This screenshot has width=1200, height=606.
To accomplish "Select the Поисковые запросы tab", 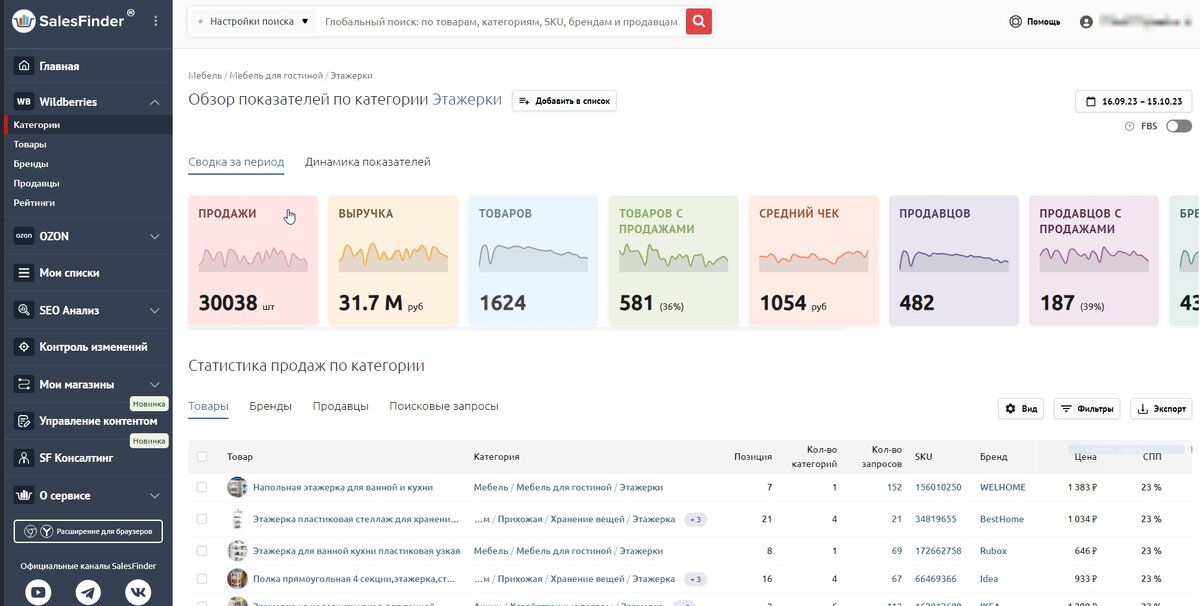I will click(x=444, y=406).
